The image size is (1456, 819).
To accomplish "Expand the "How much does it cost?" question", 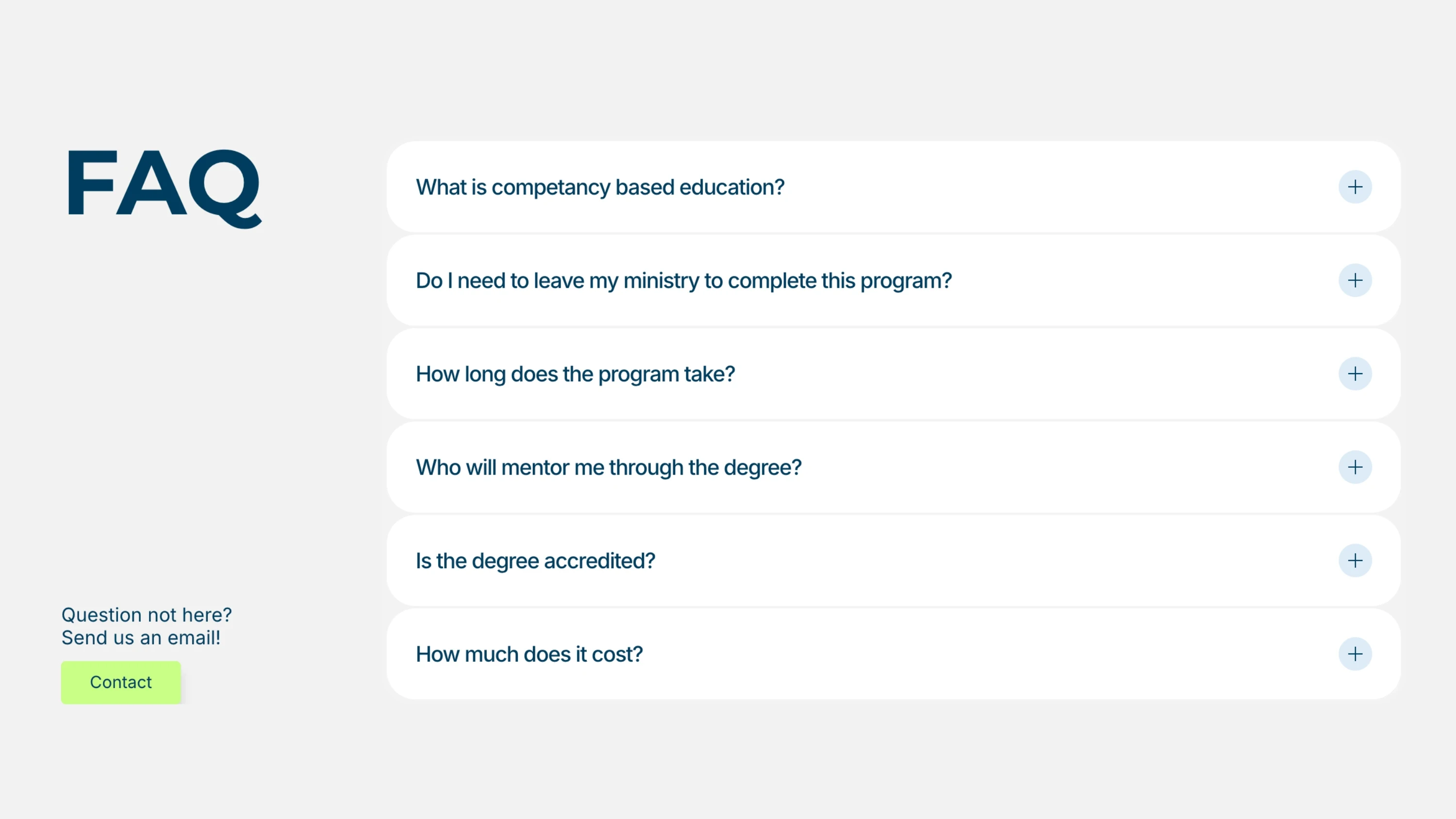I will coord(529,654).
